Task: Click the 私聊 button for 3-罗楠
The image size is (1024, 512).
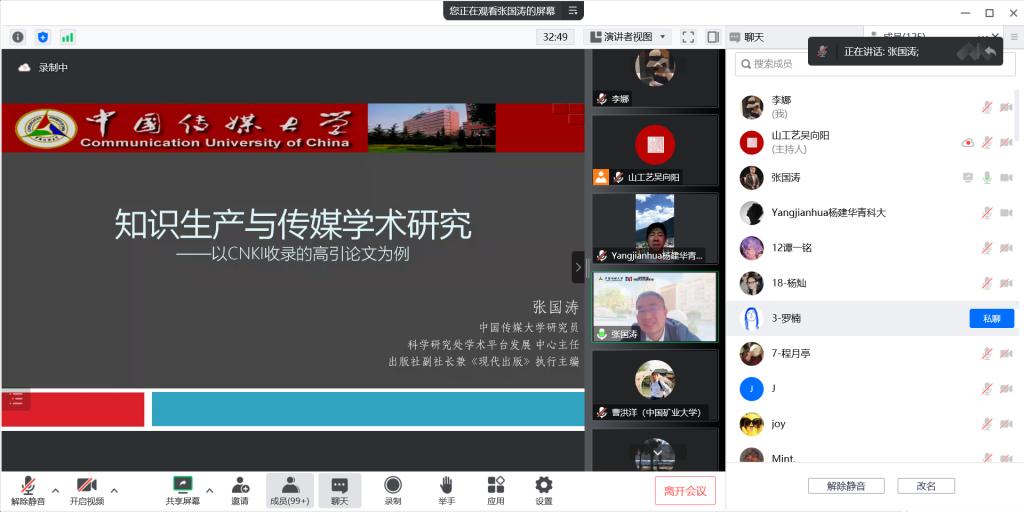Action: coord(991,318)
